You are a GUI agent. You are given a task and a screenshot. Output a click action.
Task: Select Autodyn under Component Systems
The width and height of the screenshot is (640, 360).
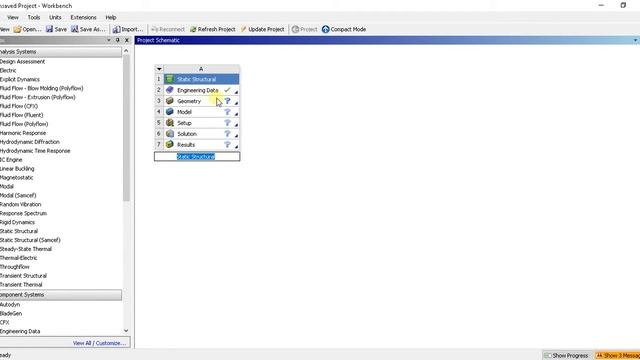click(x=10, y=304)
